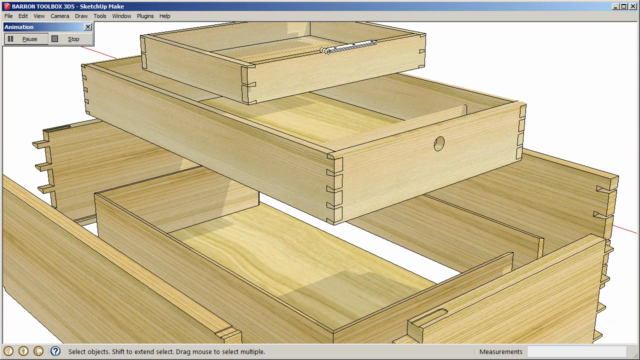640x360 pixels.
Task: Open the Camera menu
Action: tap(60, 16)
